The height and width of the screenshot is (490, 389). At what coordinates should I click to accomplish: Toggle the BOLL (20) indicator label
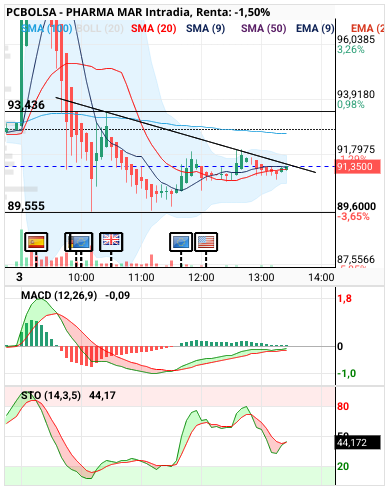tap(100, 28)
